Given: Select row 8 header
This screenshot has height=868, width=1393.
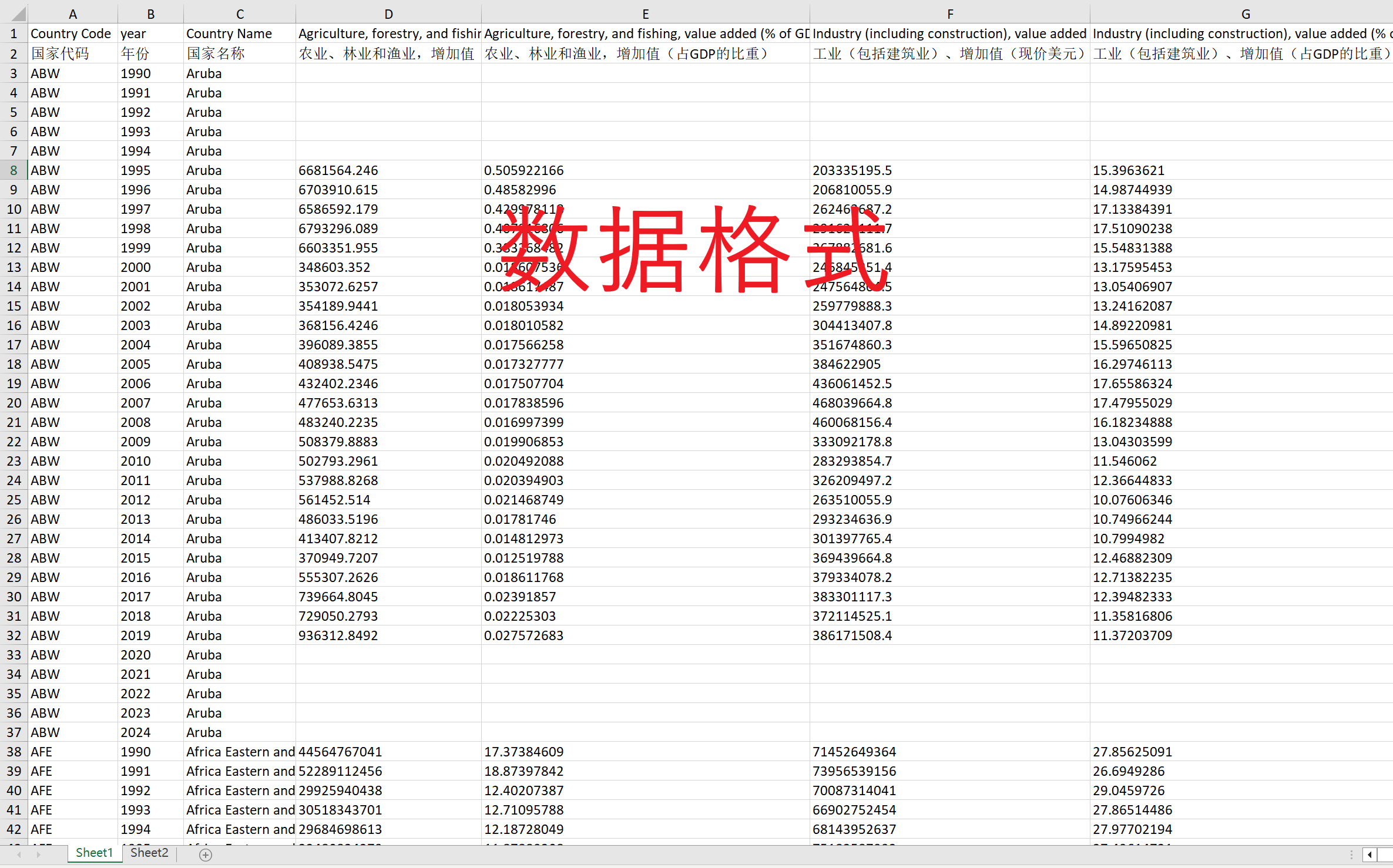Looking at the screenshot, I should [14, 170].
